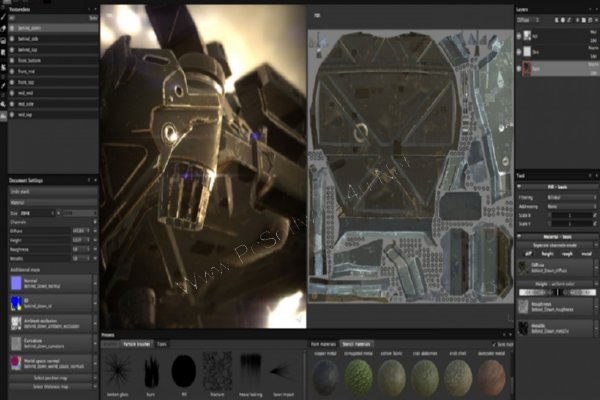600x400 pixels.
Task: Click the Select thickness map button
Action: point(51,387)
